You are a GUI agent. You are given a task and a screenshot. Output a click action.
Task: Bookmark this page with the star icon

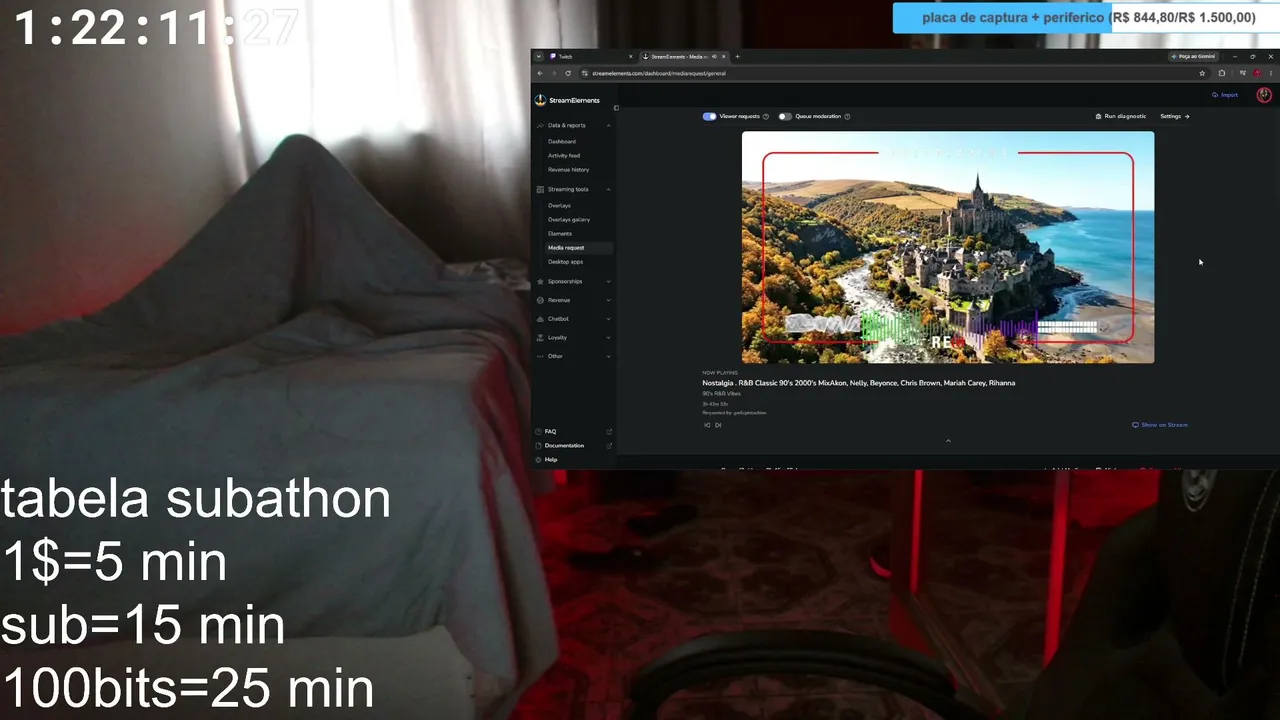(x=1202, y=73)
